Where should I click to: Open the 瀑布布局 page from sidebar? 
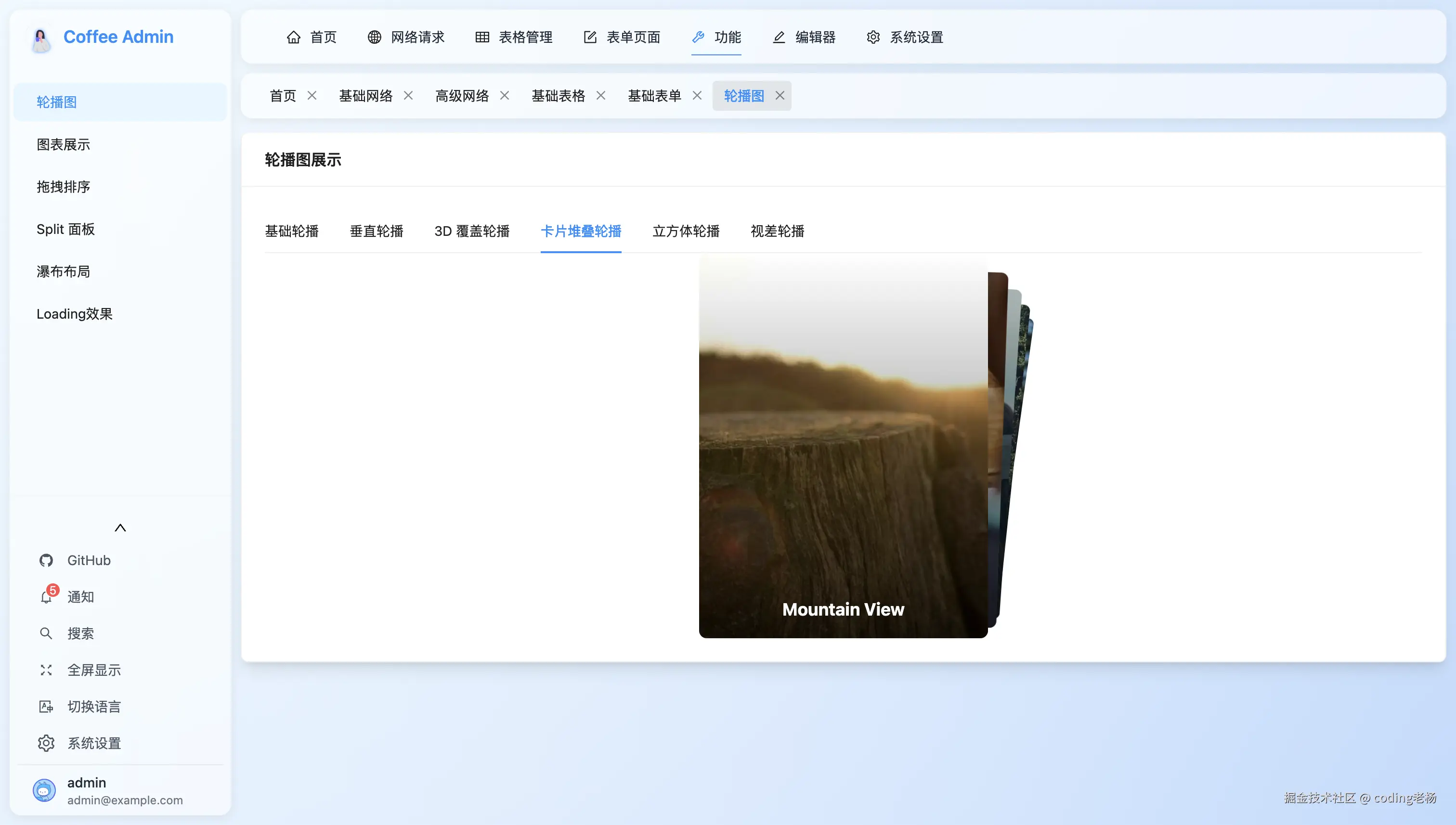click(x=63, y=271)
